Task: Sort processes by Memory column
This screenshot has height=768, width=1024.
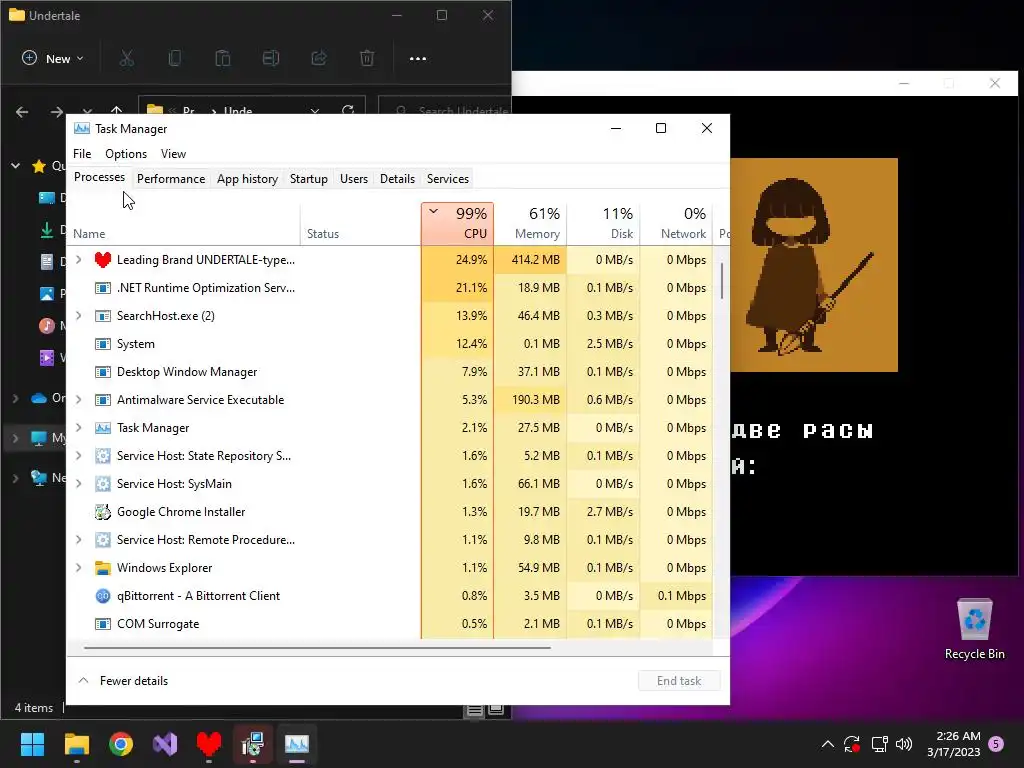Action: (530, 223)
